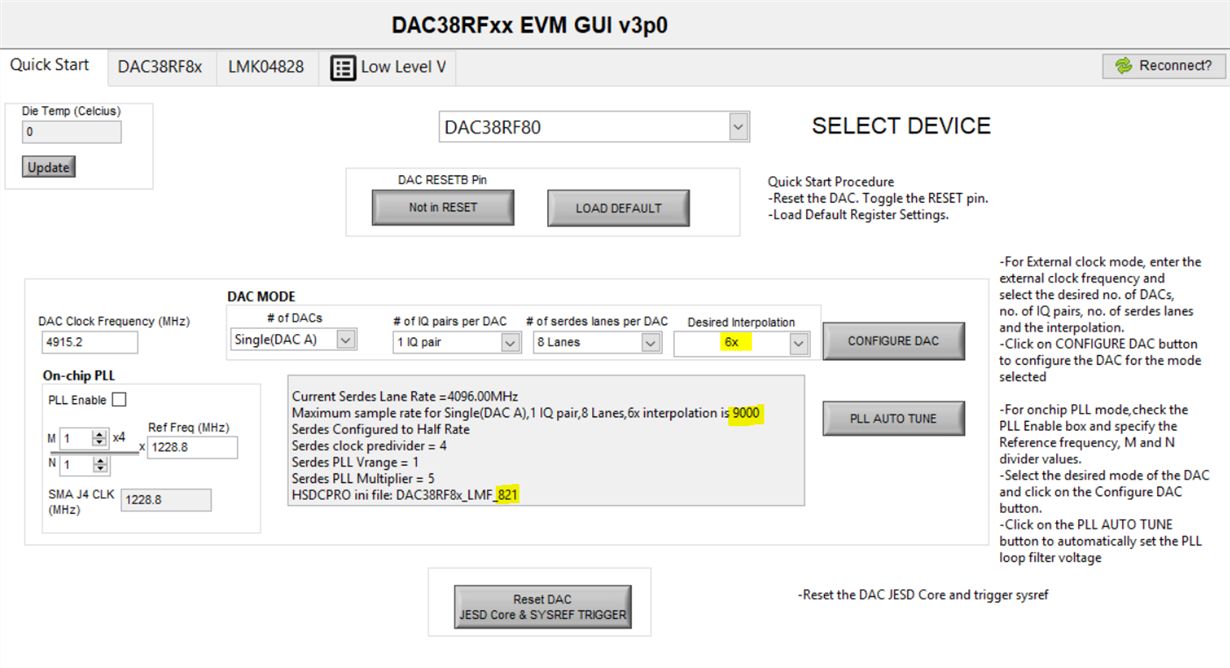This screenshot has width=1230, height=668.
Task: Click the 'Serdes clock predivider = 4' line
Action: [369, 445]
